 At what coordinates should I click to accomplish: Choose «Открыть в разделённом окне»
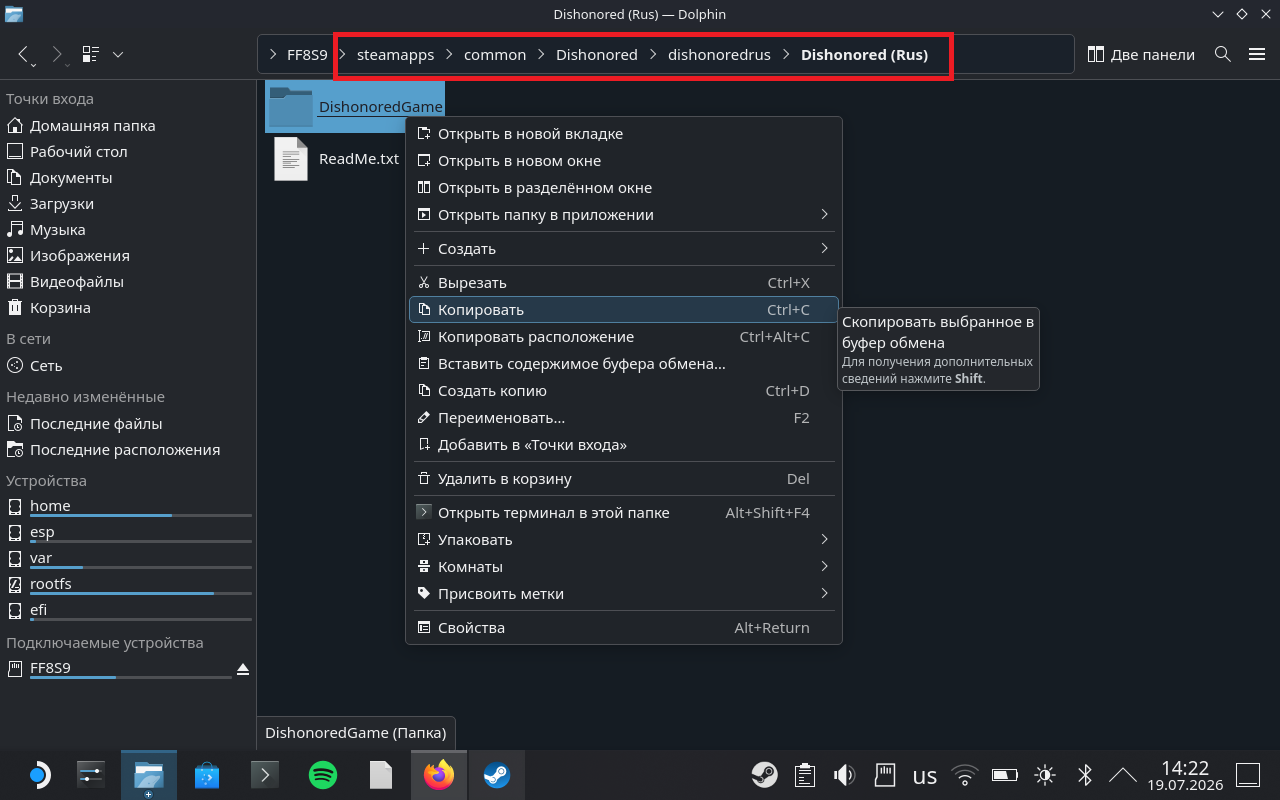tap(624, 188)
